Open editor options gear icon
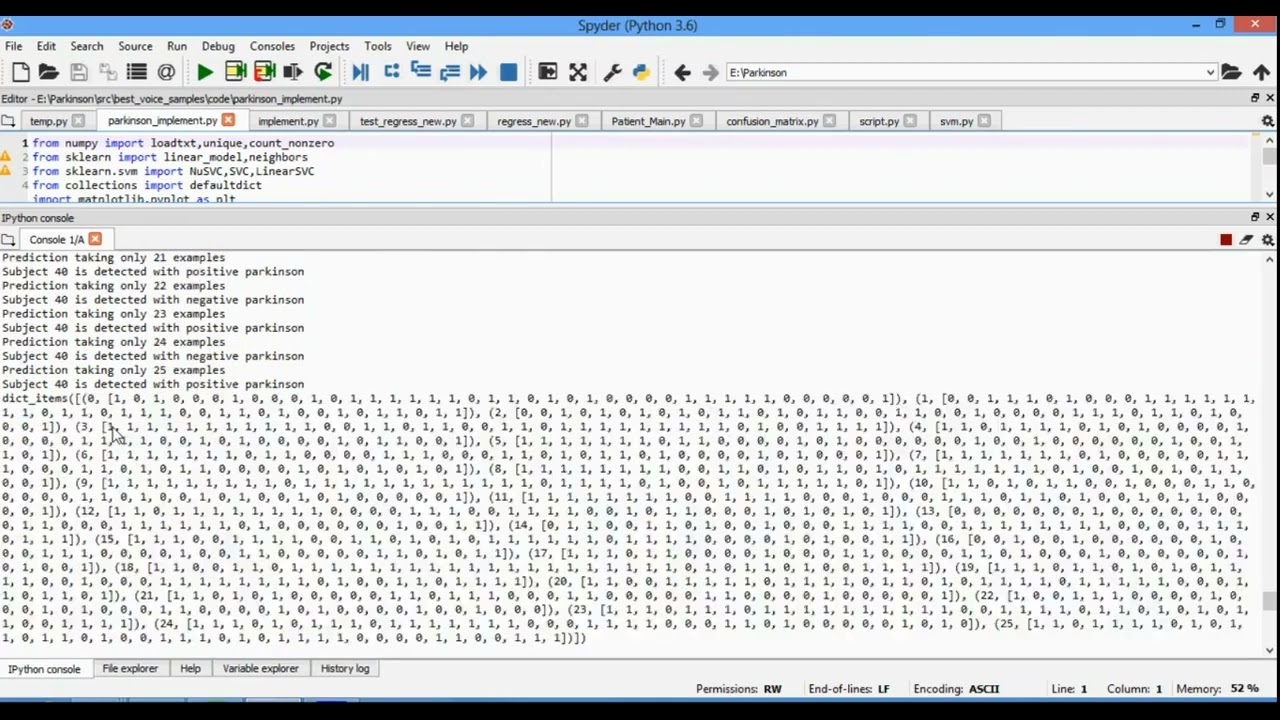Viewport: 1280px width, 720px height. pyautogui.click(x=1268, y=121)
